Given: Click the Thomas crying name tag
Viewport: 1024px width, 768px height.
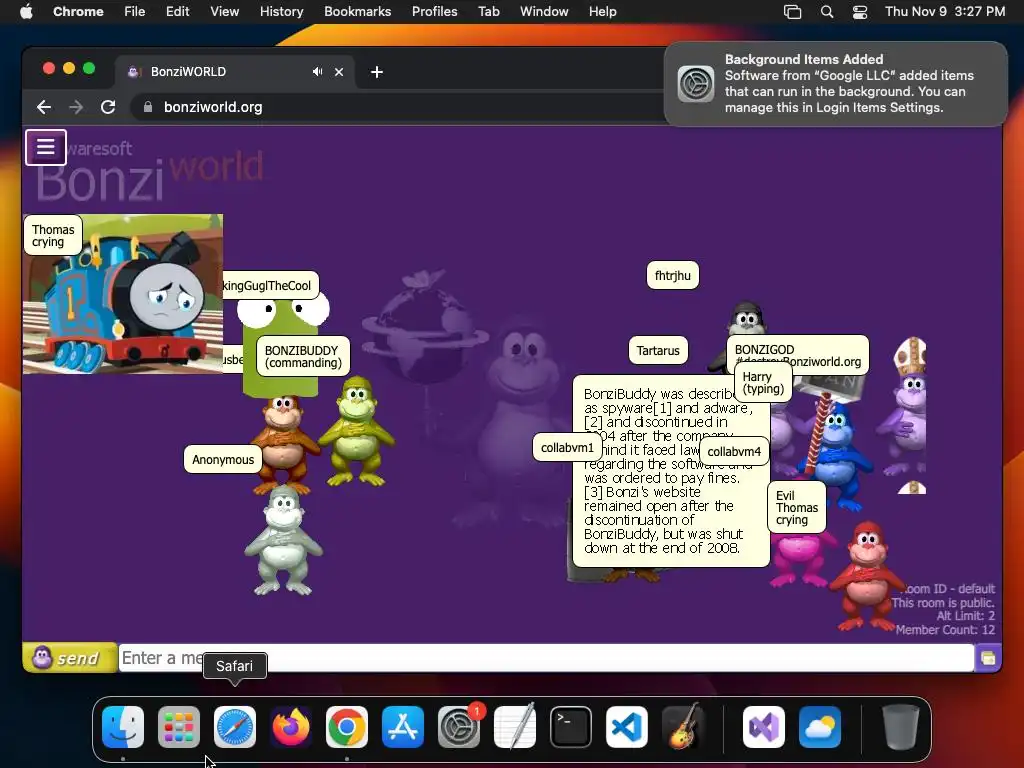Looking at the screenshot, I should point(53,236).
